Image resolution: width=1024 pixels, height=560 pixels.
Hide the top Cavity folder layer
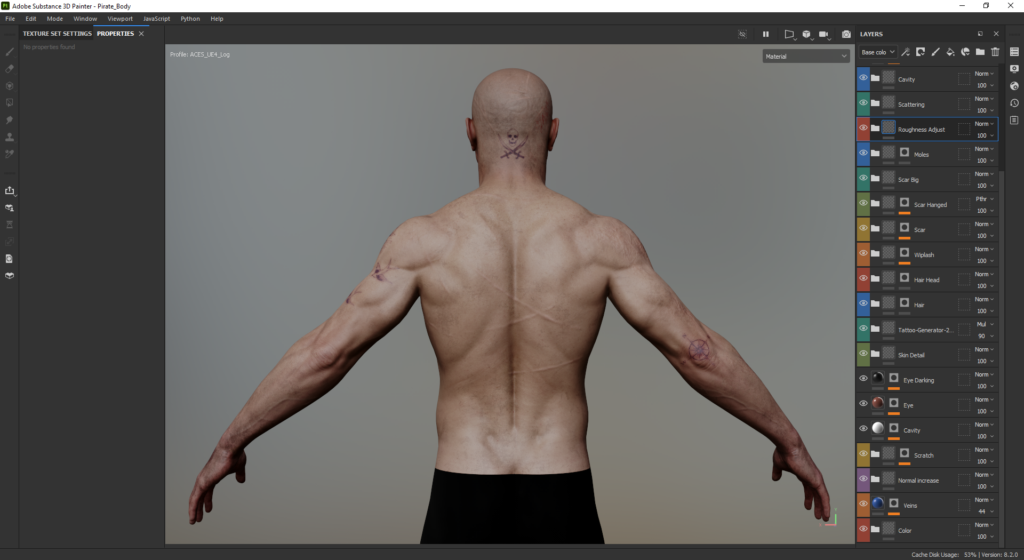pos(863,78)
